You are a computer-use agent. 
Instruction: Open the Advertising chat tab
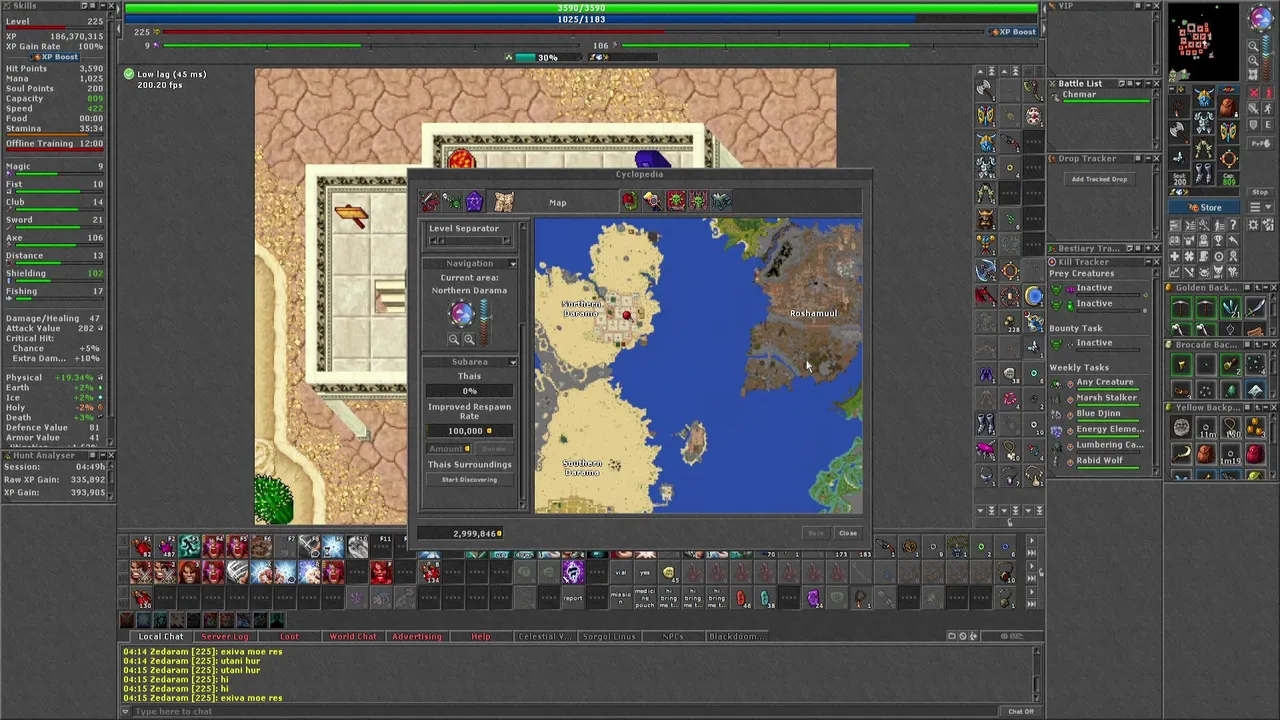click(417, 636)
